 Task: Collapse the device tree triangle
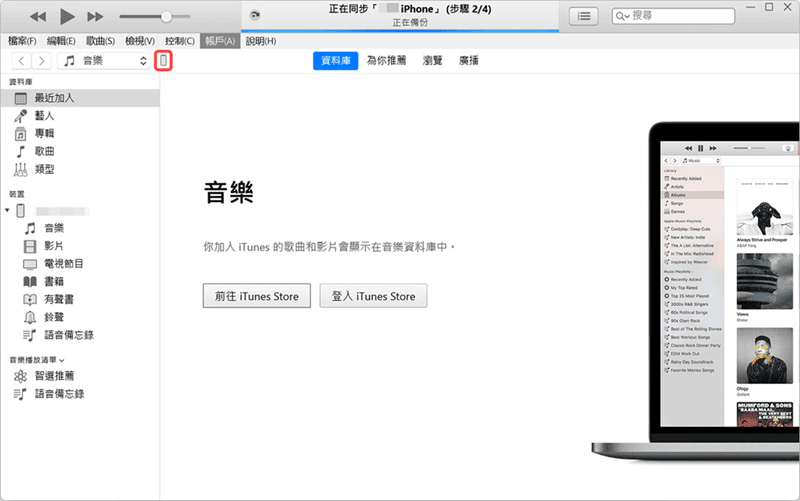(x=7, y=210)
